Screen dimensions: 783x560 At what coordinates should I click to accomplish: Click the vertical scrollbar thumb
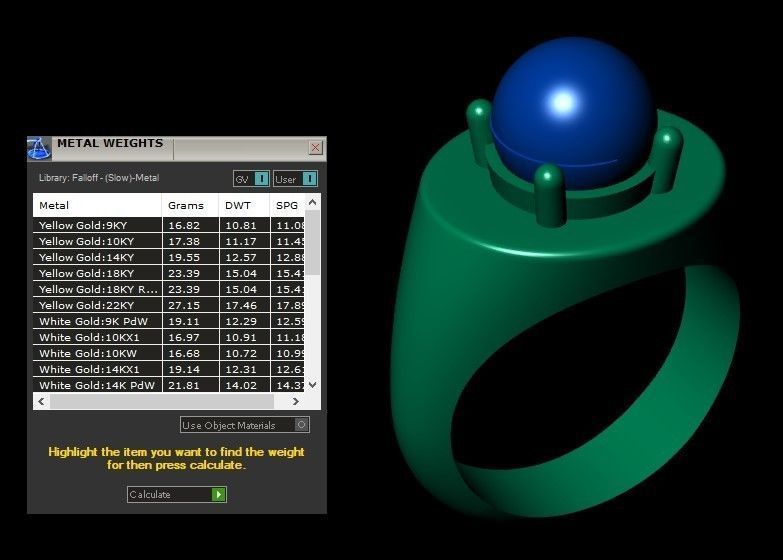(x=313, y=242)
